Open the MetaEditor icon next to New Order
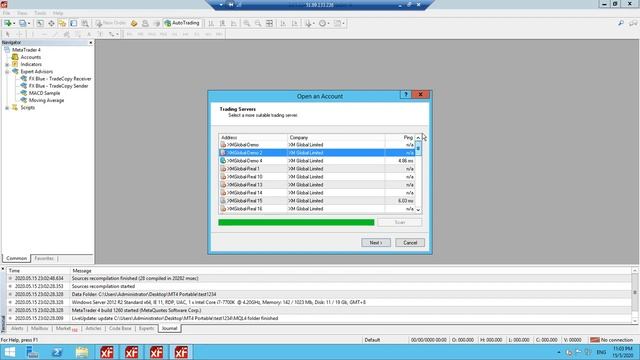This screenshot has width=640, height=360. pos(134,23)
